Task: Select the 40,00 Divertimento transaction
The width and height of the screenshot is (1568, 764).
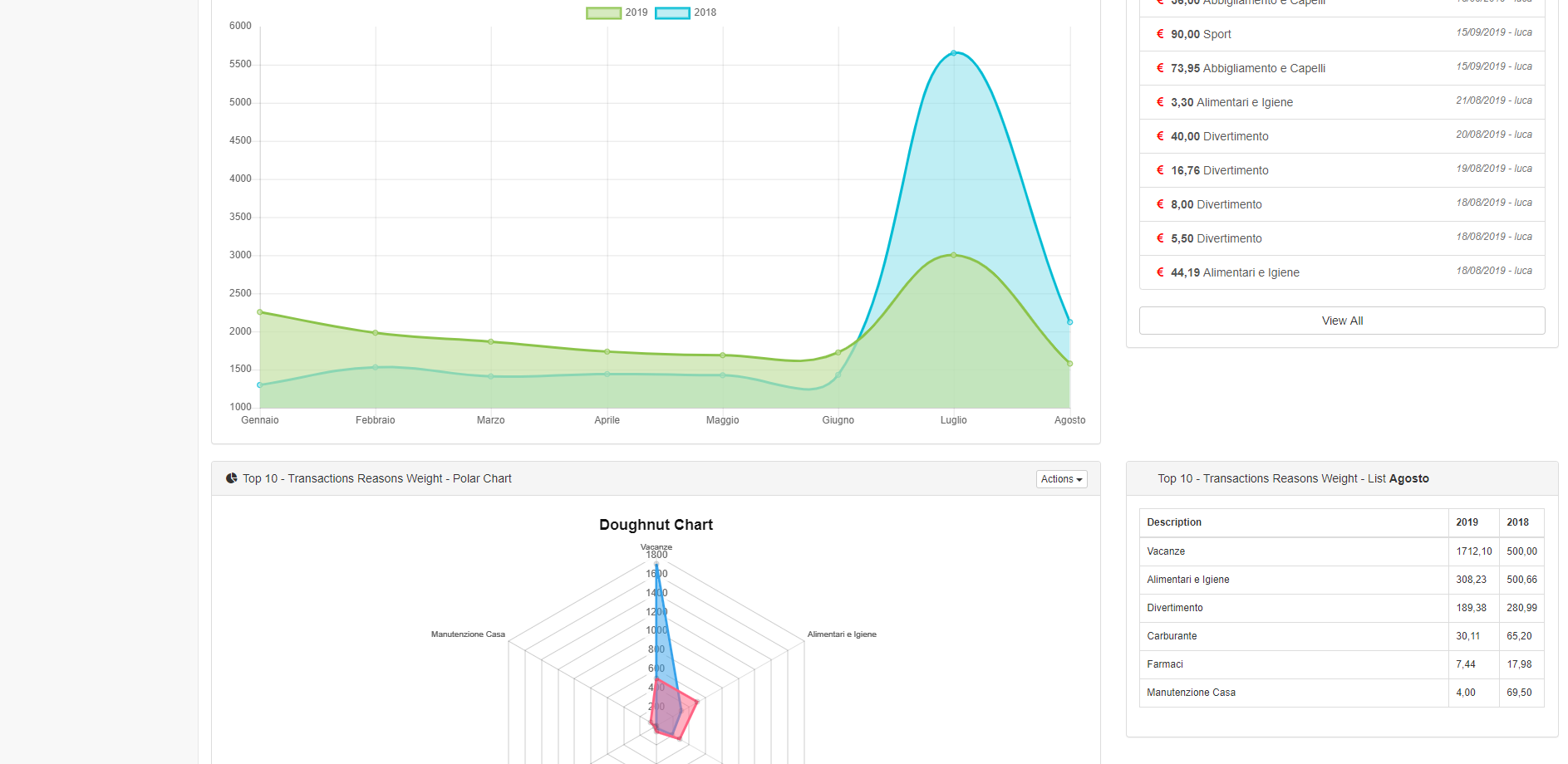Action: [1342, 136]
